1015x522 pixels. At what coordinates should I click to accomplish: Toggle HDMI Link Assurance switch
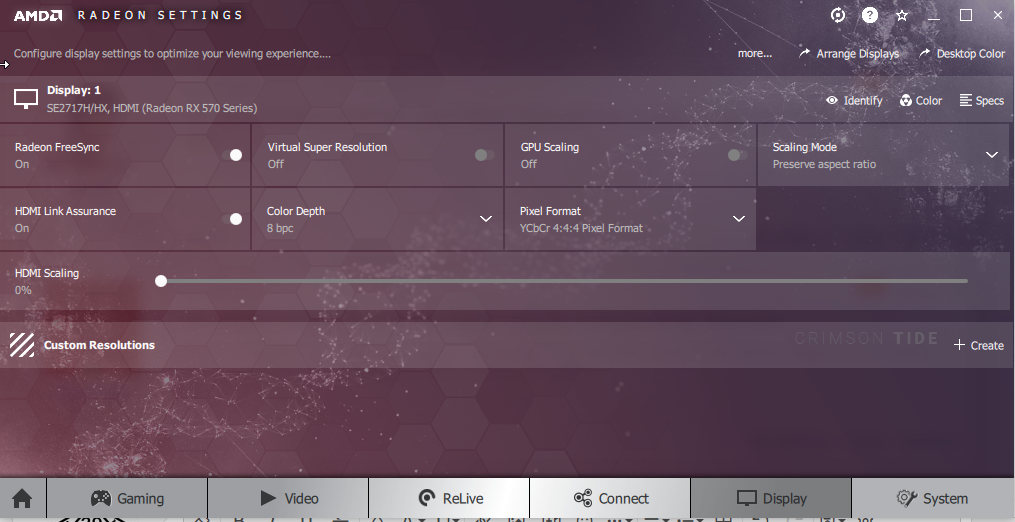pos(232,219)
